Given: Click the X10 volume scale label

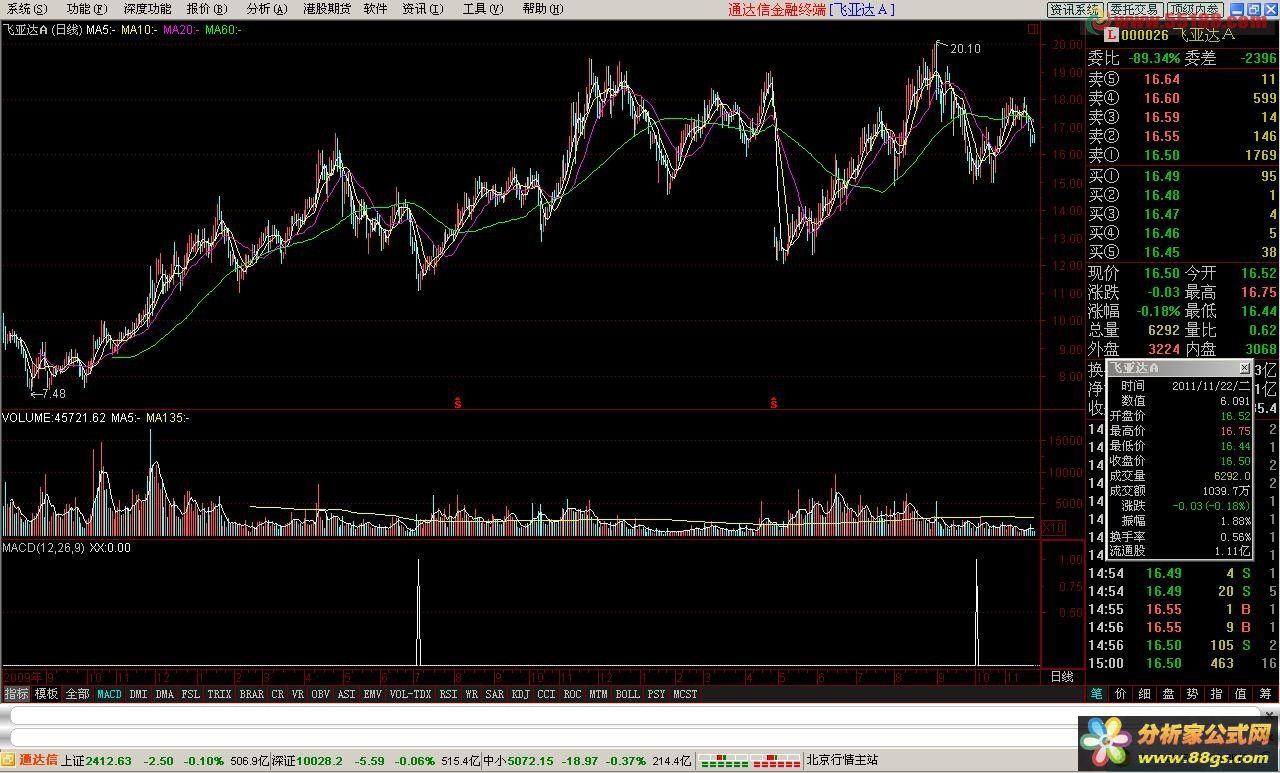Looking at the screenshot, I should tap(1053, 527).
